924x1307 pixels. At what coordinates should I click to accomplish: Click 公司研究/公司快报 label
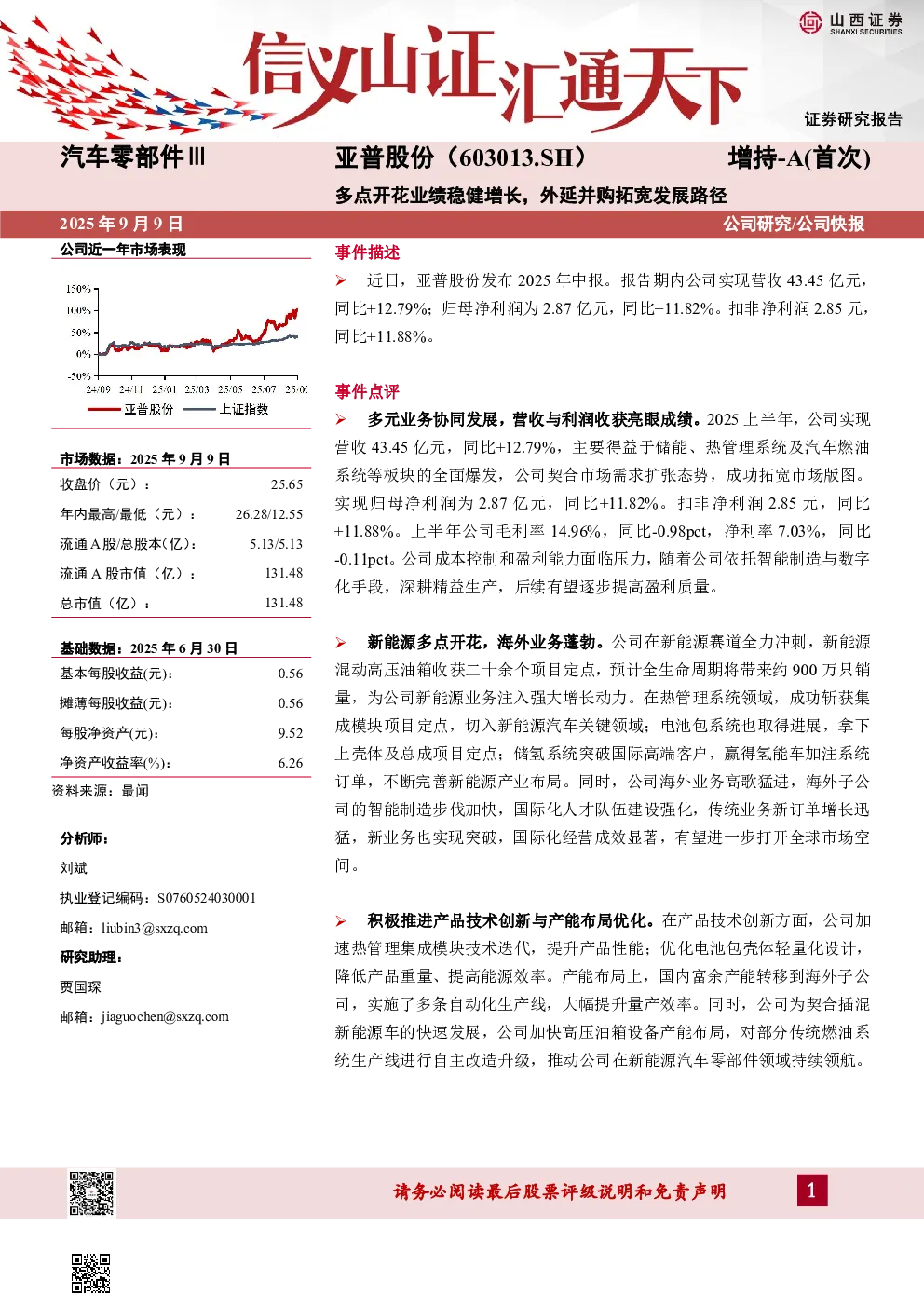794,224
